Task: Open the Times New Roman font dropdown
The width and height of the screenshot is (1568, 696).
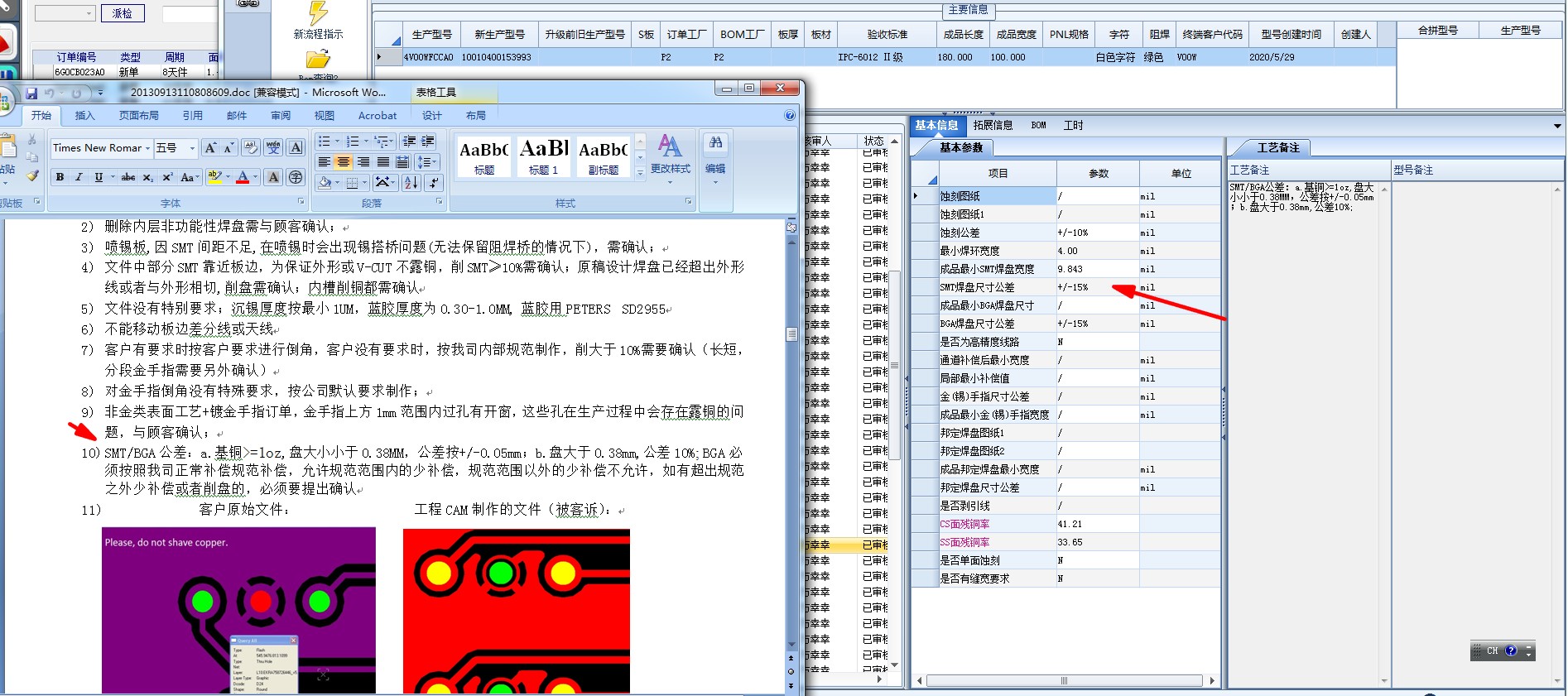Action: (x=147, y=148)
